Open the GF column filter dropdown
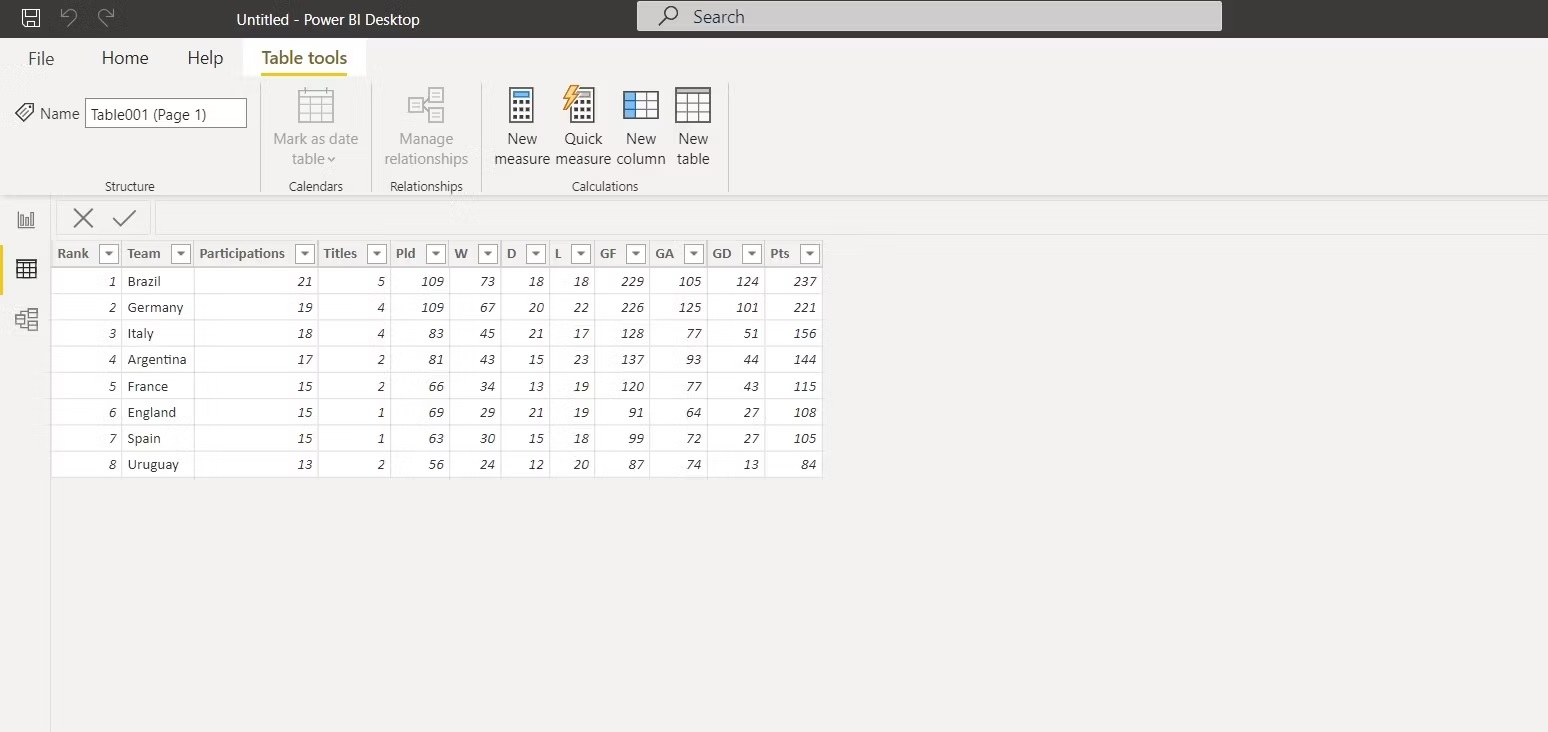 coord(636,254)
